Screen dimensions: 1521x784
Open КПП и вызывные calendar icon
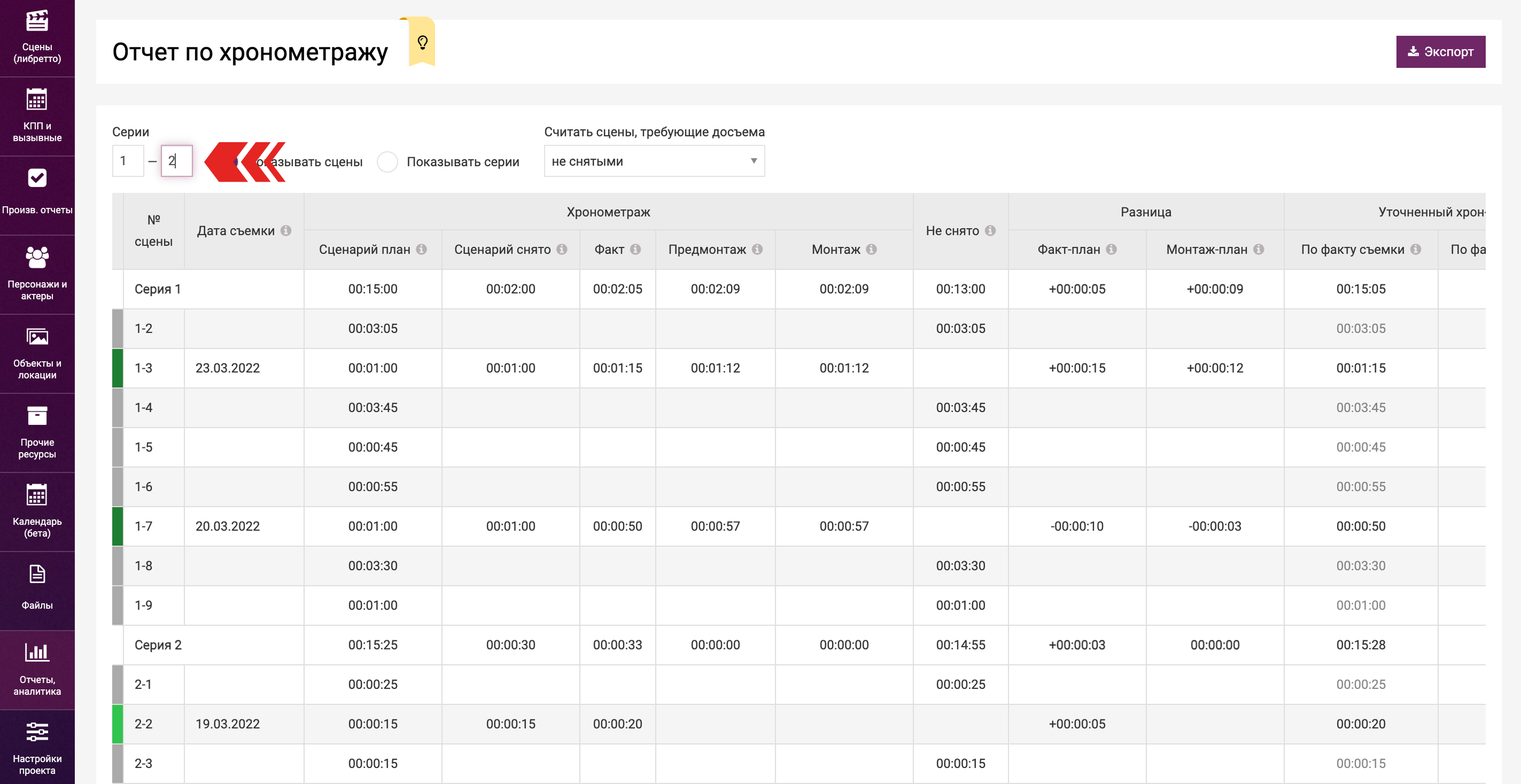[x=36, y=100]
